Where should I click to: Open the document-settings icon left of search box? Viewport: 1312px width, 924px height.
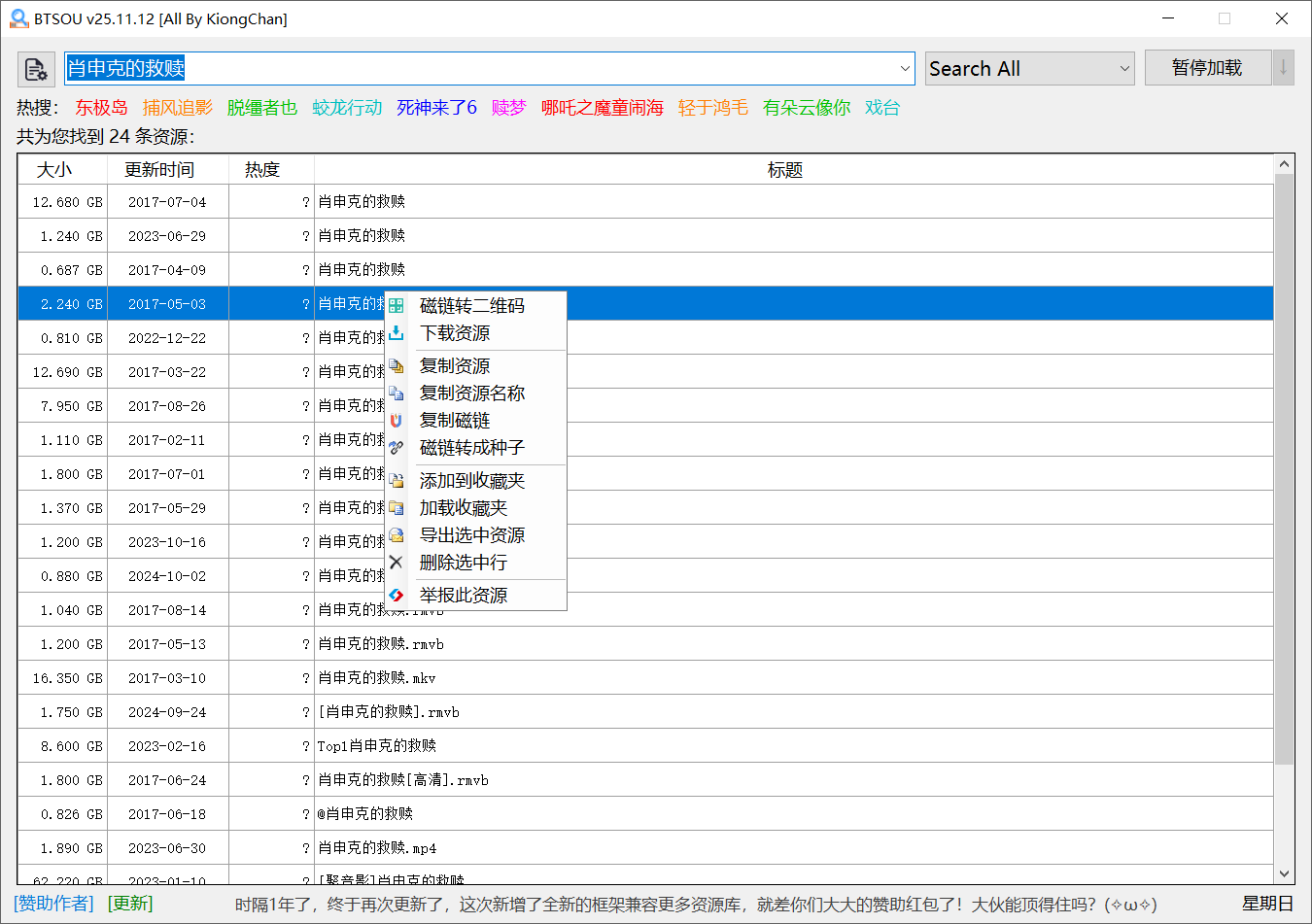tap(36, 68)
